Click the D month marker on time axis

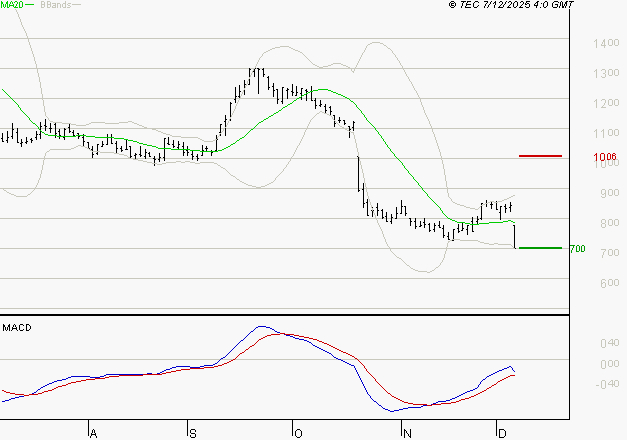(502, 434)
